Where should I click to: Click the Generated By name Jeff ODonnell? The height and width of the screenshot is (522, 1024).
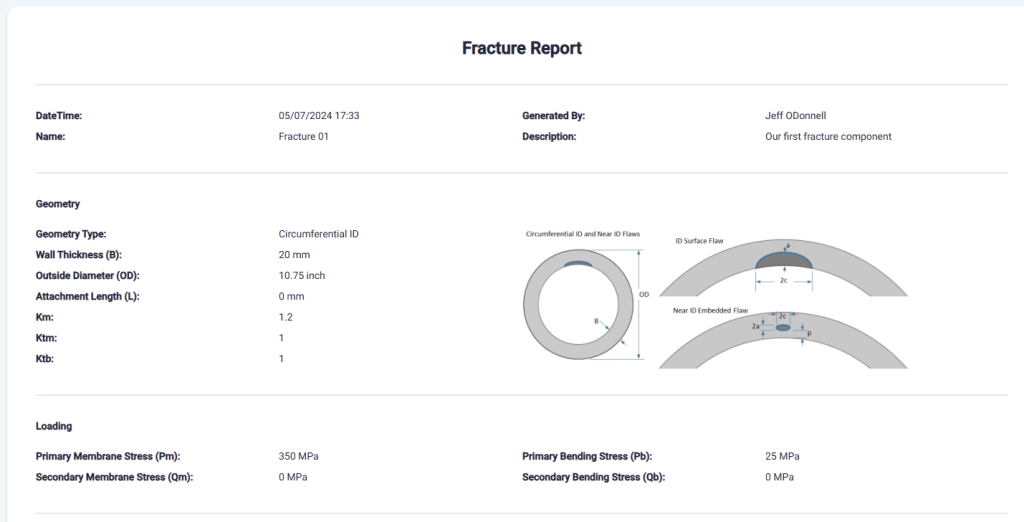[x=797, y=116]
